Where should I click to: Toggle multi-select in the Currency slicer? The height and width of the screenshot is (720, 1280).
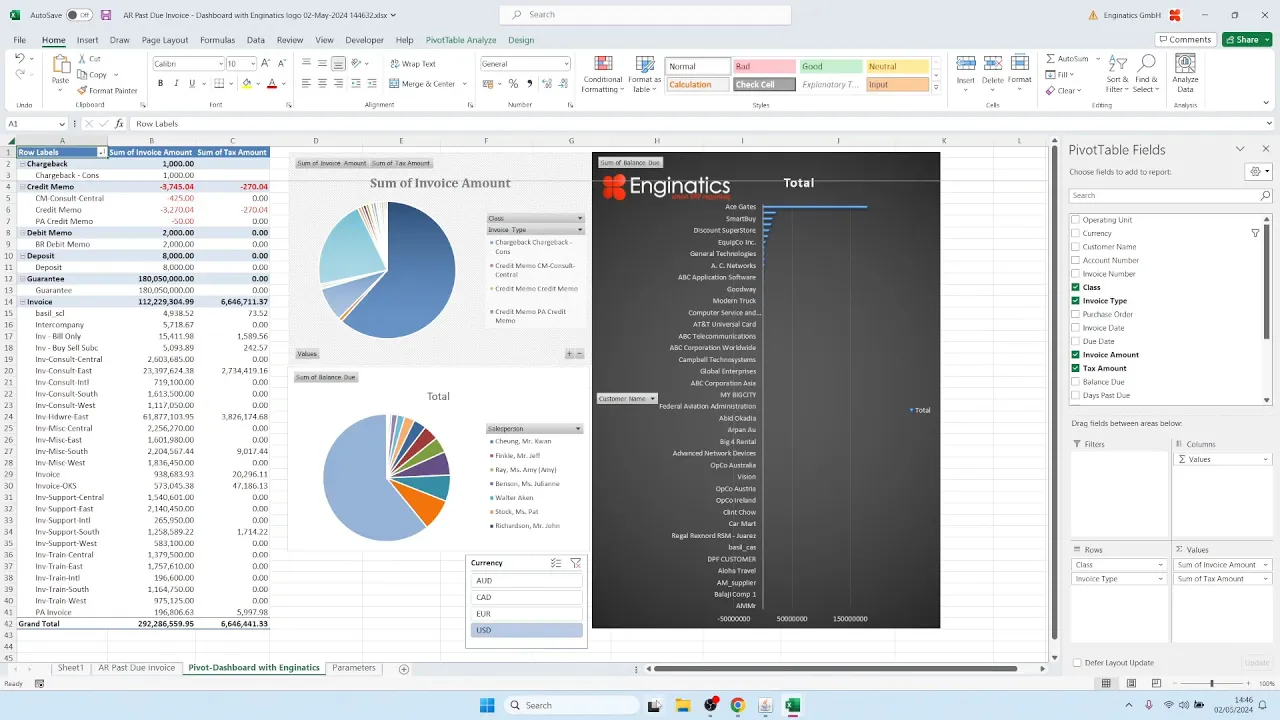click(x=556, y=563)
